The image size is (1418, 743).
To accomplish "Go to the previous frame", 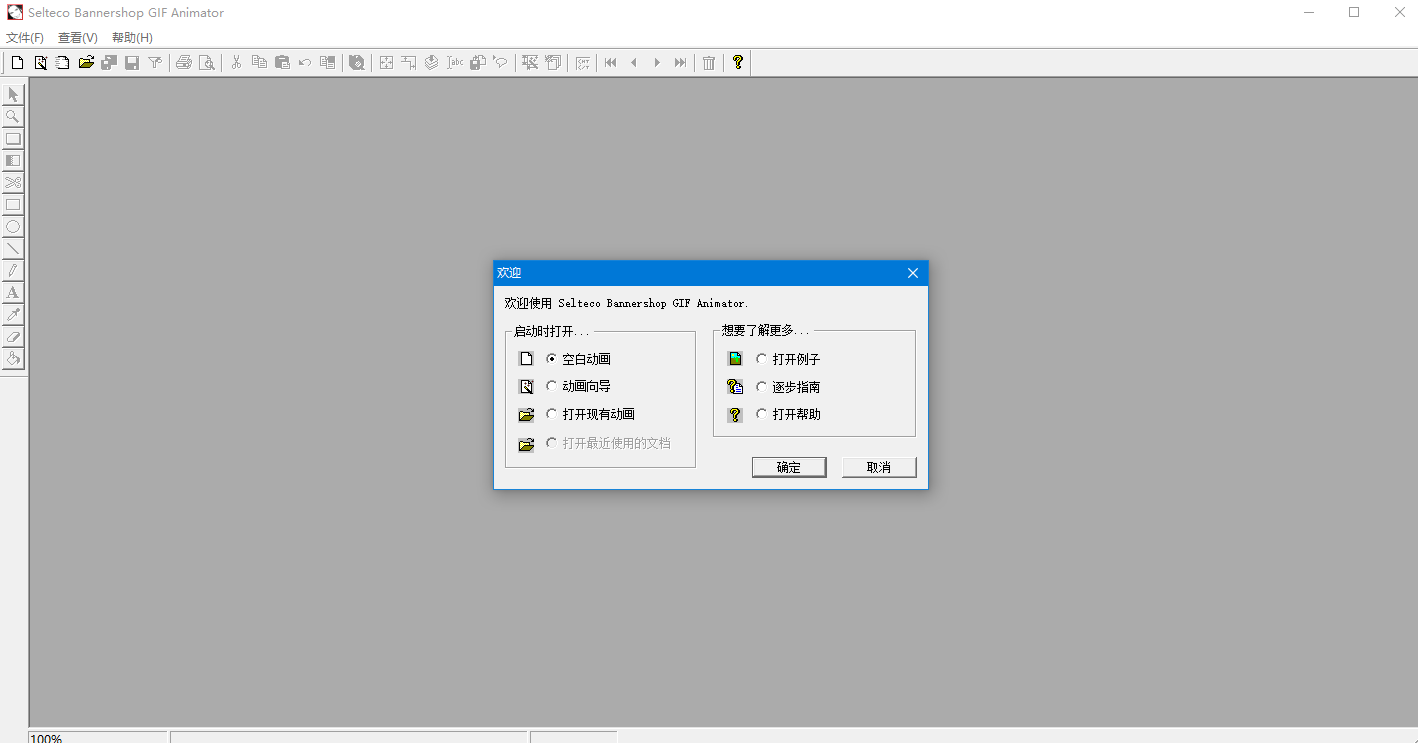I will click(634, 63).
